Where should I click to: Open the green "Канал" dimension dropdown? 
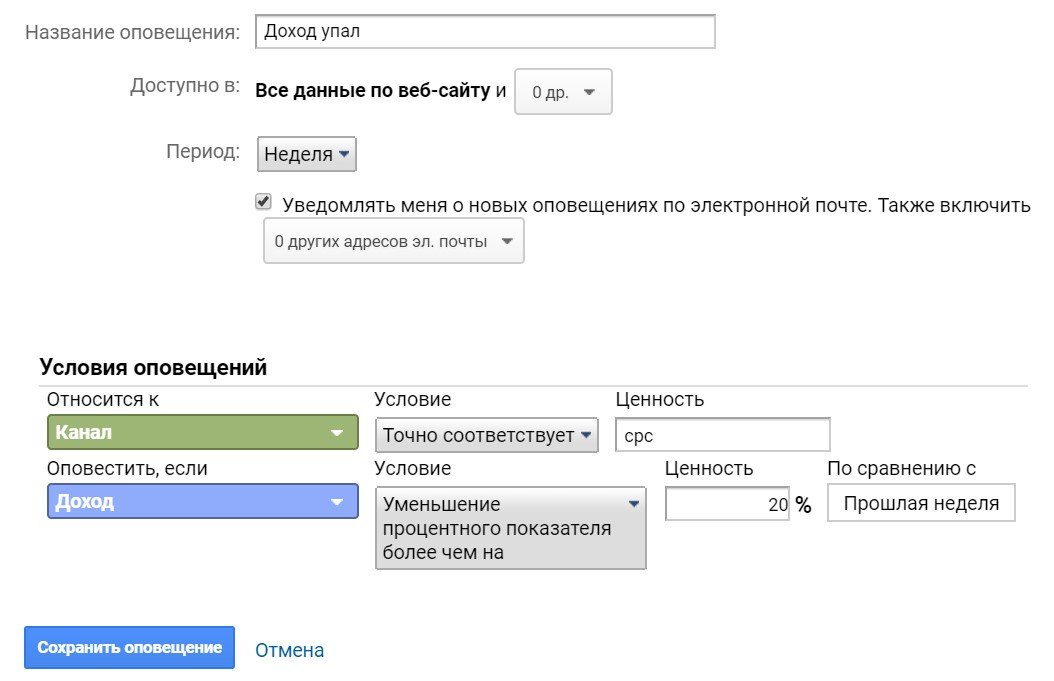(x=200, y=432)
